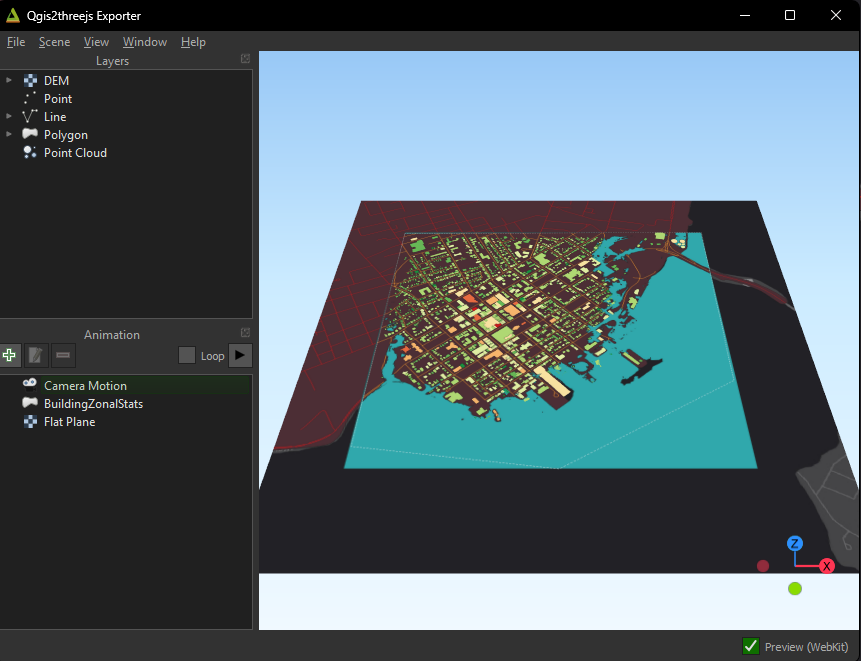Open the Scene menu

click(x=54, y=42)
